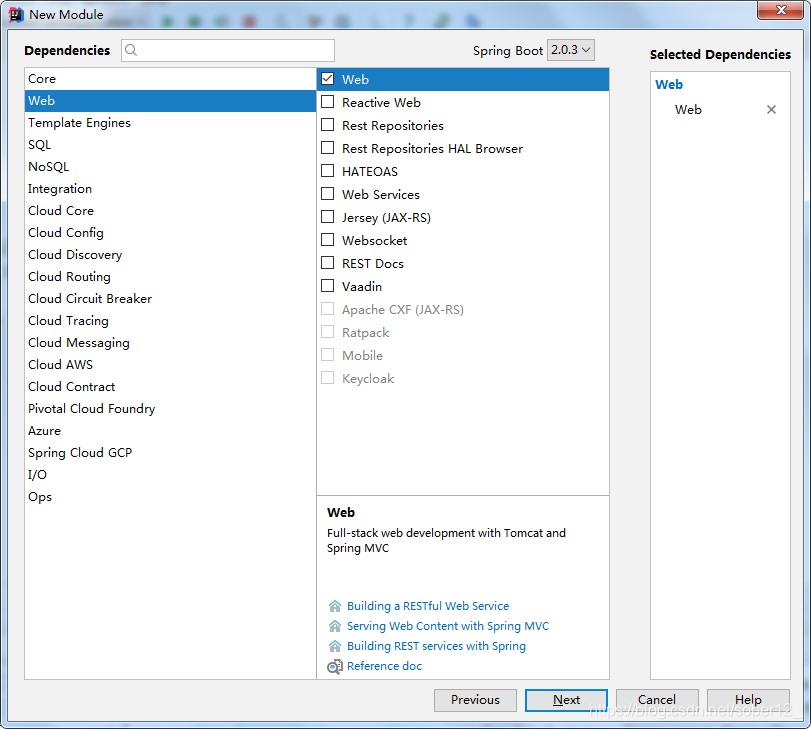Enable the Reactive Web checkbox
811x729 pixels.
327,102
